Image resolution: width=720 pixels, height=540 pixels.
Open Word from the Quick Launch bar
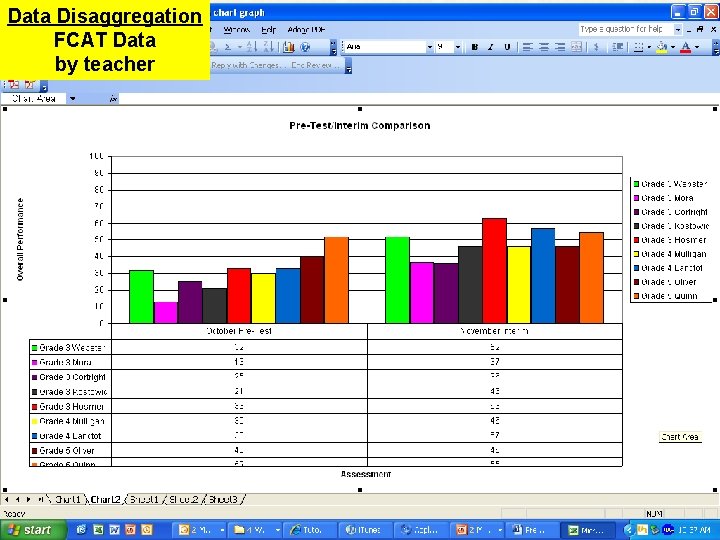(x=114, y=530)
